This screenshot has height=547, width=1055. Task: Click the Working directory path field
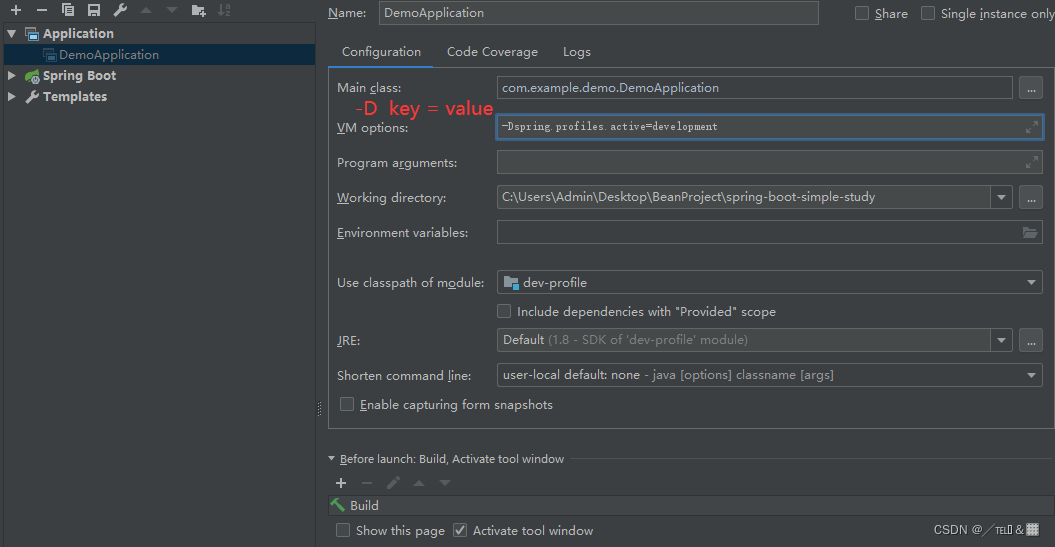click(743, 197)
